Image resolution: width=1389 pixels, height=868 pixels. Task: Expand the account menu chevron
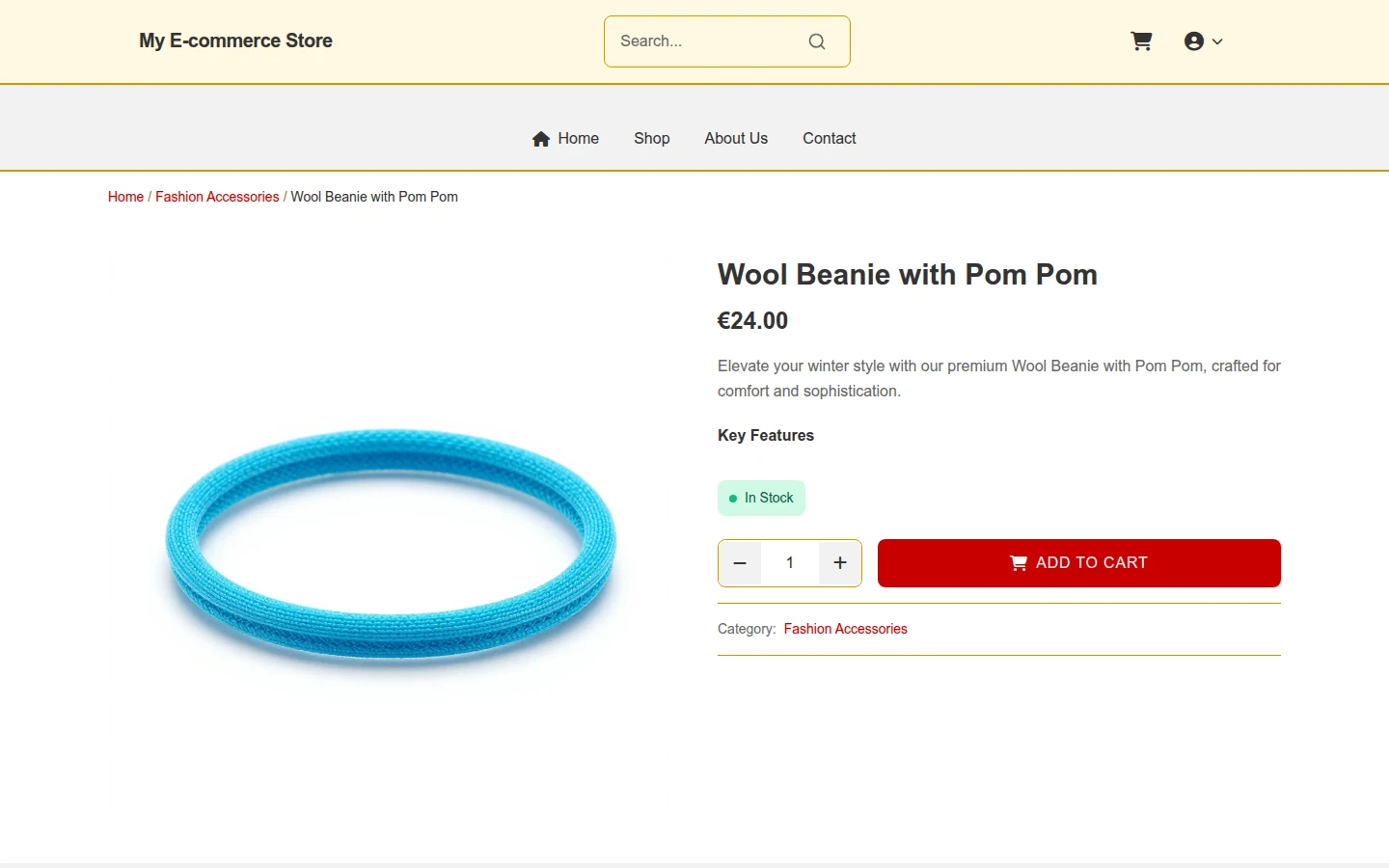(x=1217, y=41)
